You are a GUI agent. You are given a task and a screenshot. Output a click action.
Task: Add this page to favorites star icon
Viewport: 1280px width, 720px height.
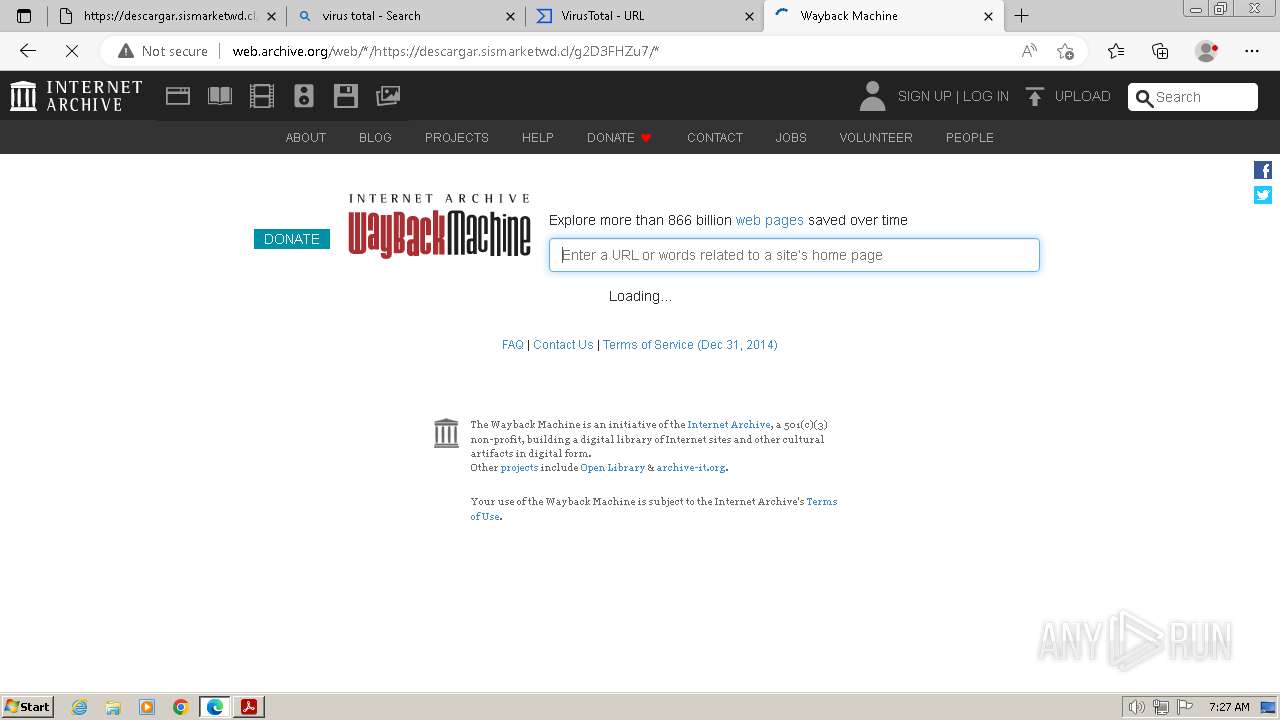coord(1065,51)
